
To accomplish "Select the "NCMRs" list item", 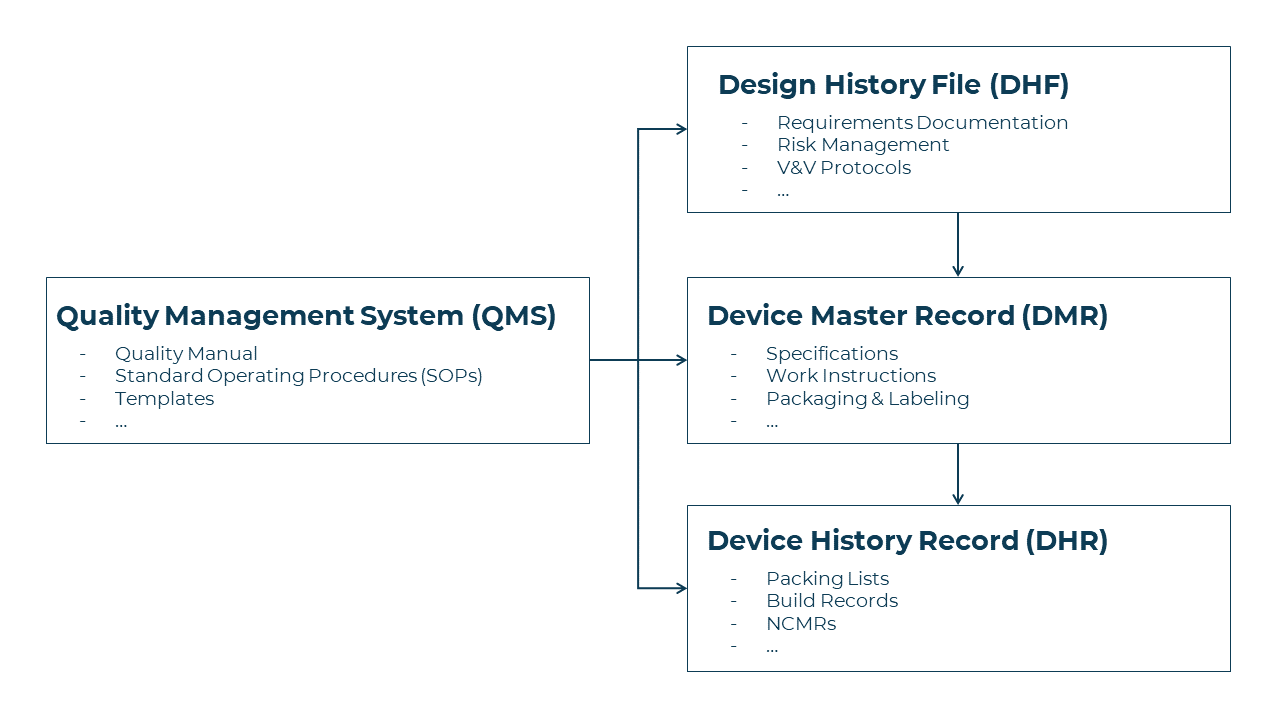I will click(801, 624).
